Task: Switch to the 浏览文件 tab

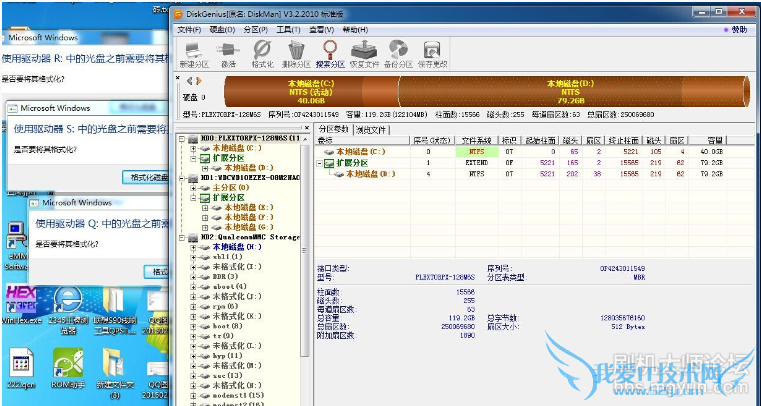Action: coord(371,129)
